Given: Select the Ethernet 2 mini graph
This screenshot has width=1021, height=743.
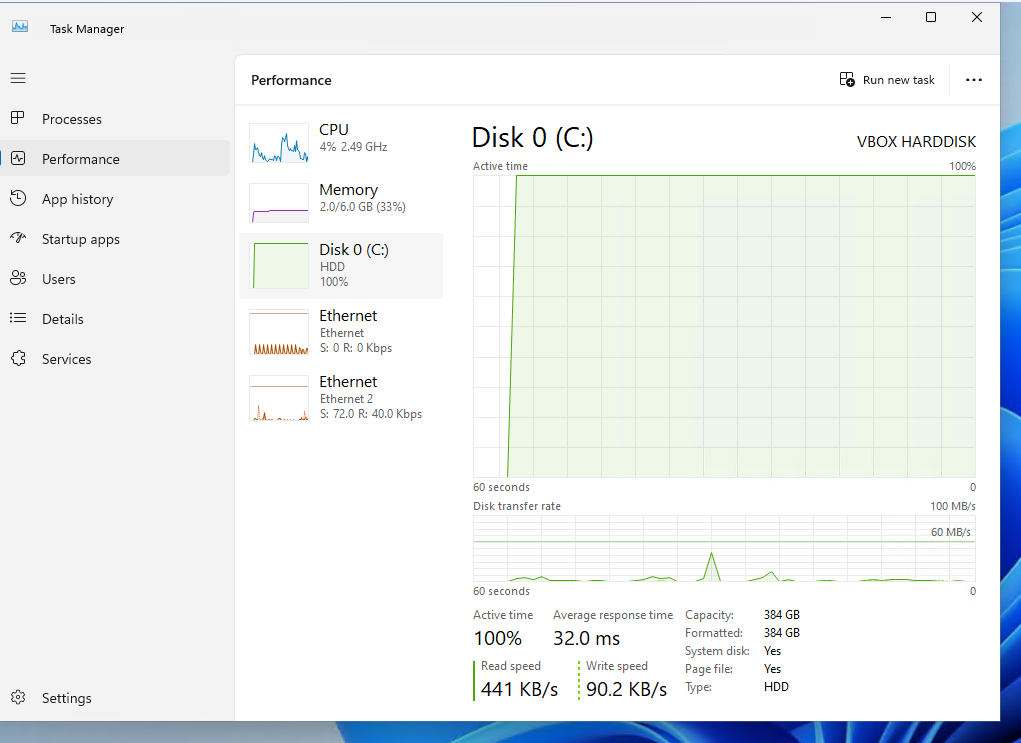Looking at the screenshot, I should pos(279,398).
